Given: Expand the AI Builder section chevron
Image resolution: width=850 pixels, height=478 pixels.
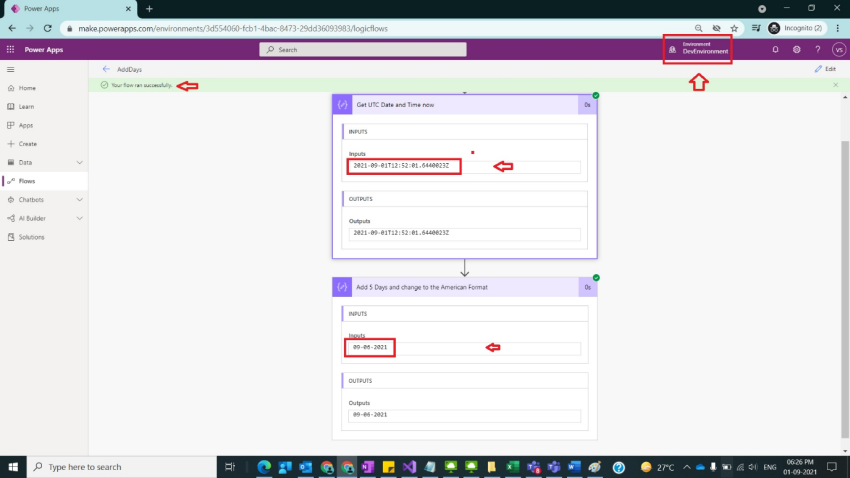Looking at the screenshot, I should coord(80,218).
